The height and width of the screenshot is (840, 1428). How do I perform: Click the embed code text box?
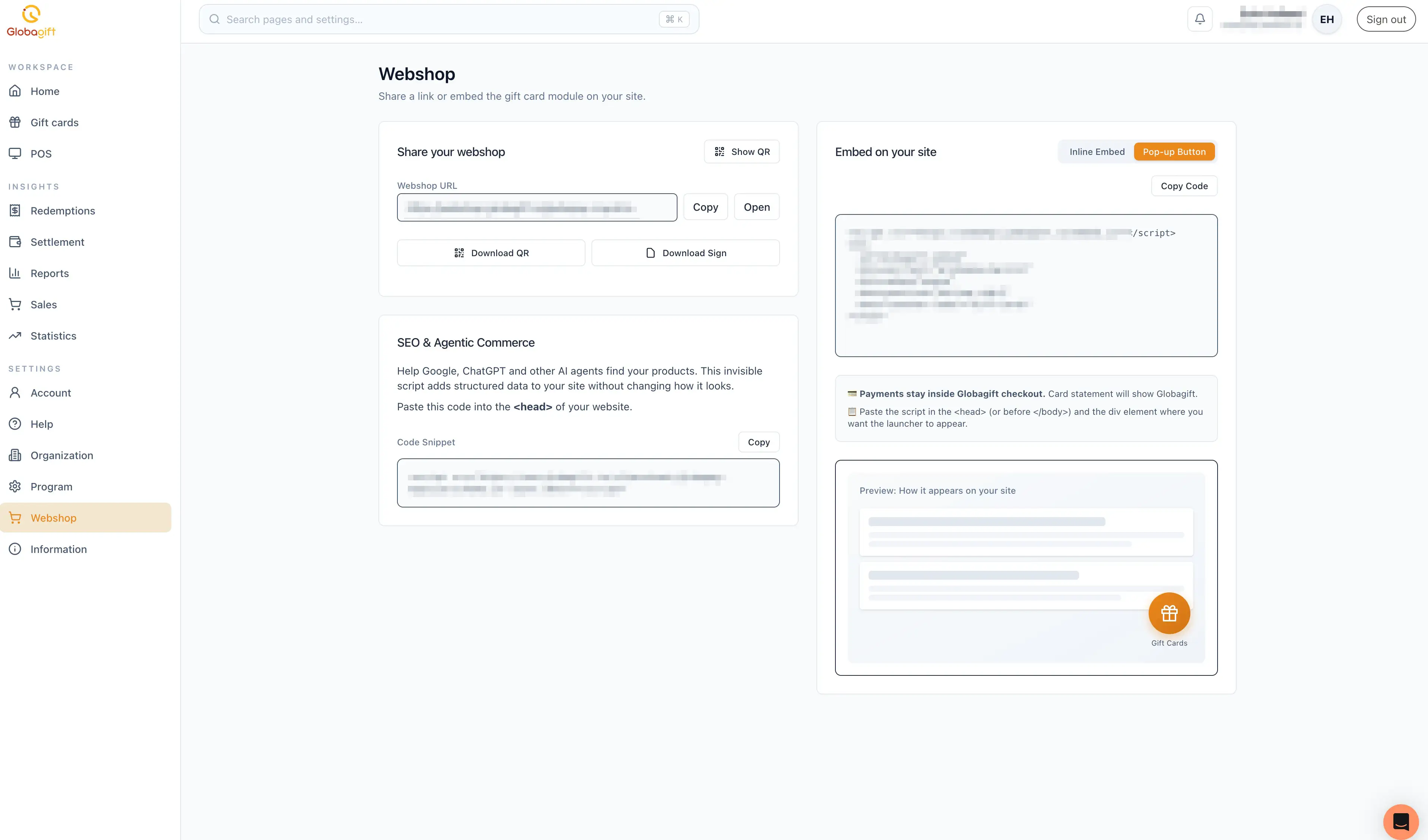click(1026, 286)
